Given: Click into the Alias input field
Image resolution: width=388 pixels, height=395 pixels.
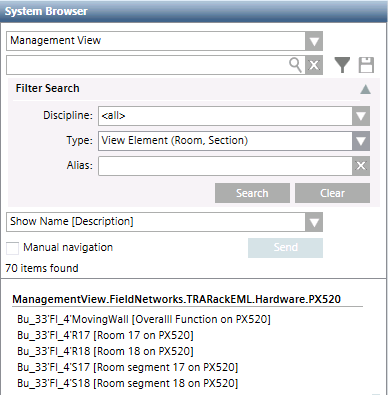Looking at the screenshot, I should pos(225,166).
